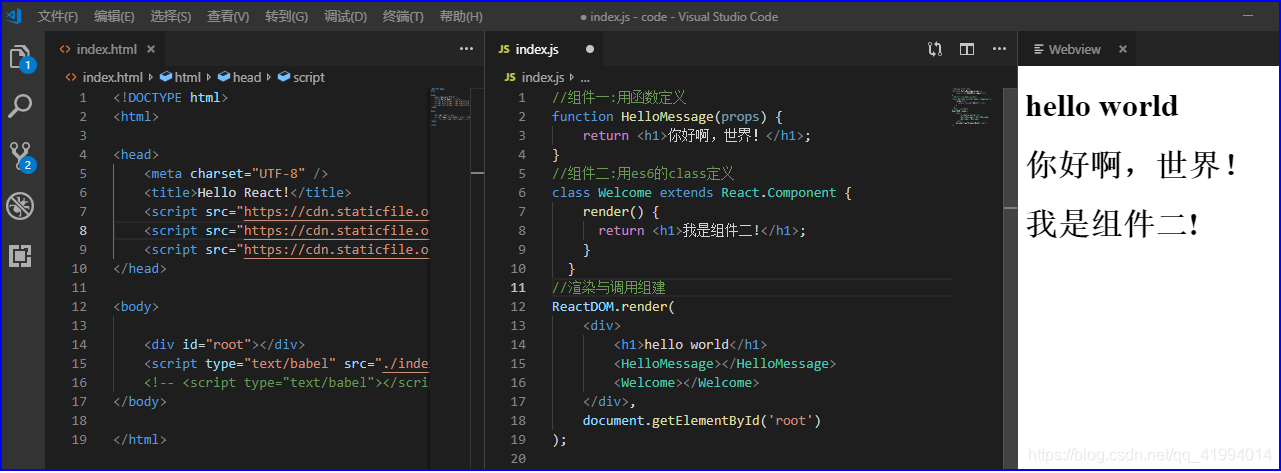The width and height of the screenshot is (1281, 473).
Task: Open more actions for index.js editor group
Action: 999,48
